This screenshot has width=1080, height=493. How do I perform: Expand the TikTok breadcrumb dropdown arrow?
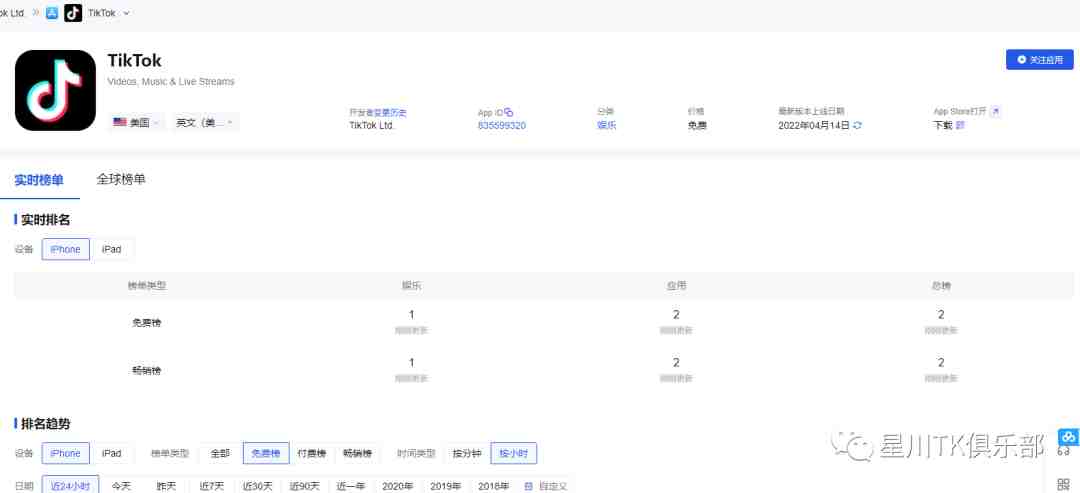[x=127, y=13]
